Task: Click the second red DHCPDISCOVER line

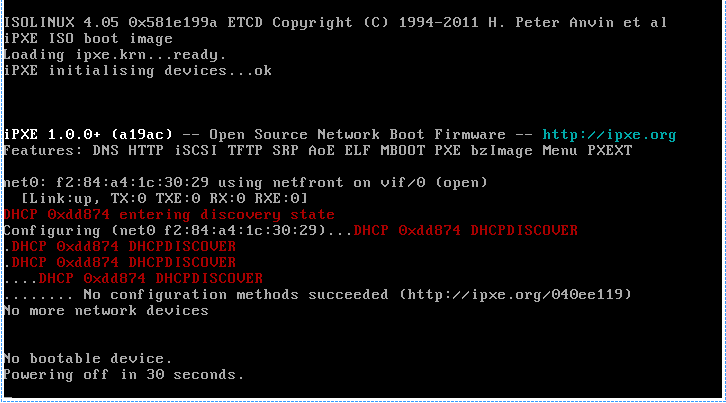Action: click(124, 246)
